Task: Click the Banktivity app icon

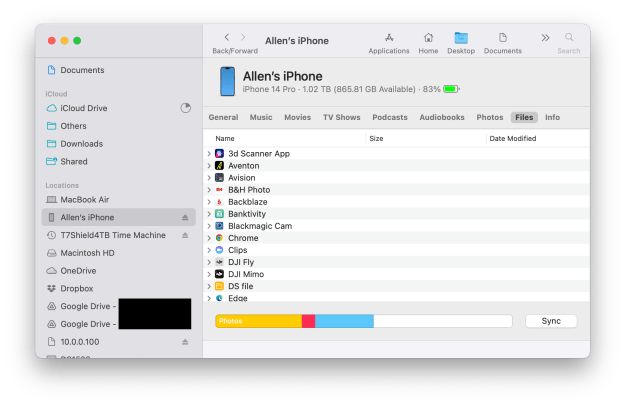Action: (219, 214)
